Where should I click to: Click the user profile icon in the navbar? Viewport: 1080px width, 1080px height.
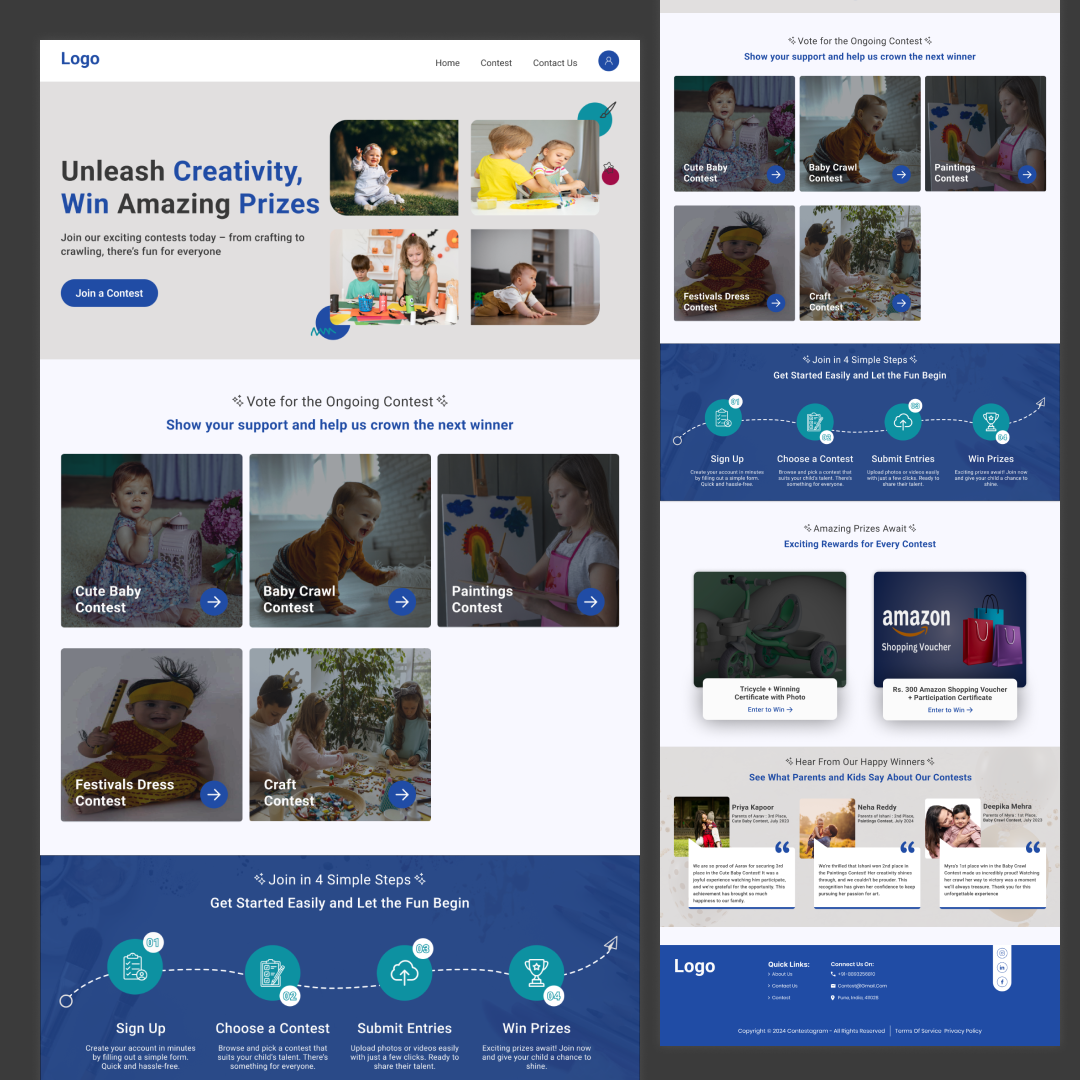point(608,61)
